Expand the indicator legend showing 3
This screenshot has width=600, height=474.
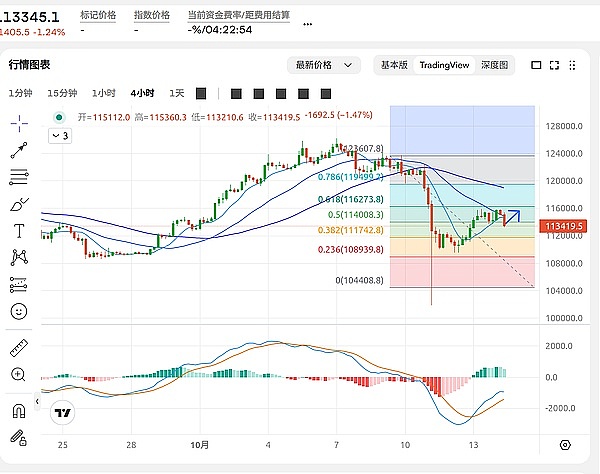(x=60, y=135)
